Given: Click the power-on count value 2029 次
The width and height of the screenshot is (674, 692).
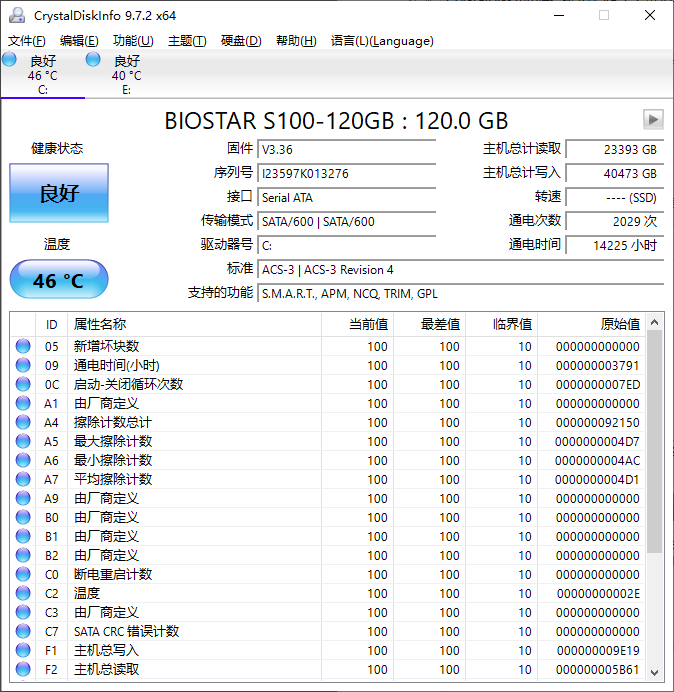Looking at the screenshot, I should coord(615,222).
